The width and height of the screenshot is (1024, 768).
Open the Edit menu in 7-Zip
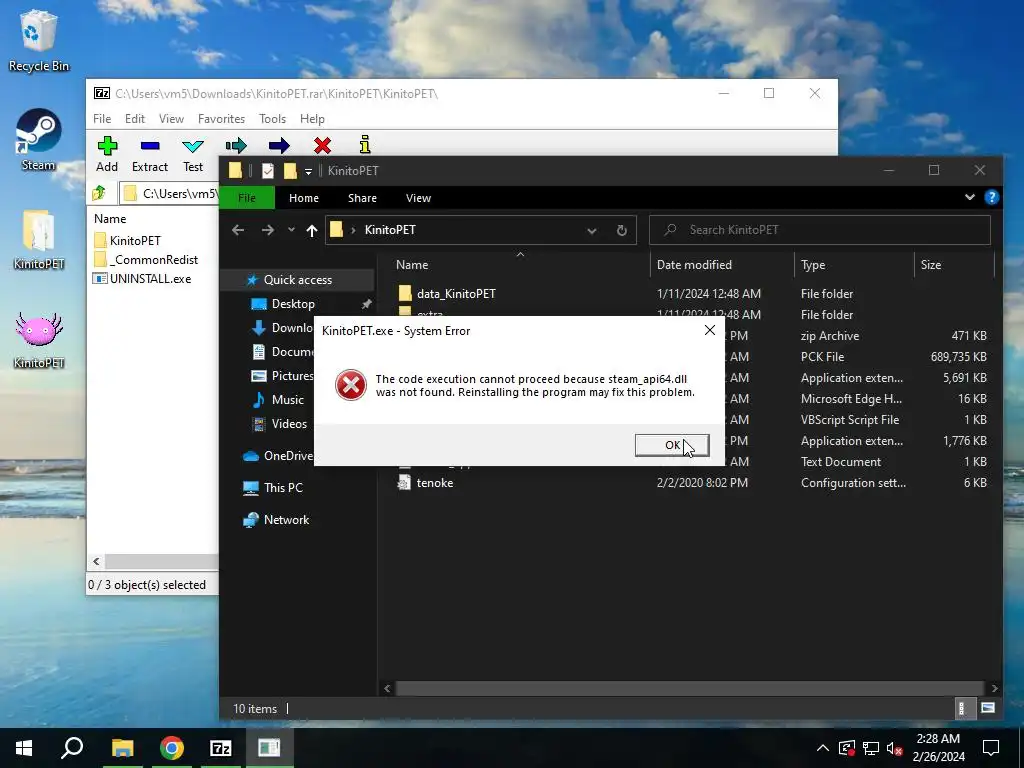coord(135,119)
